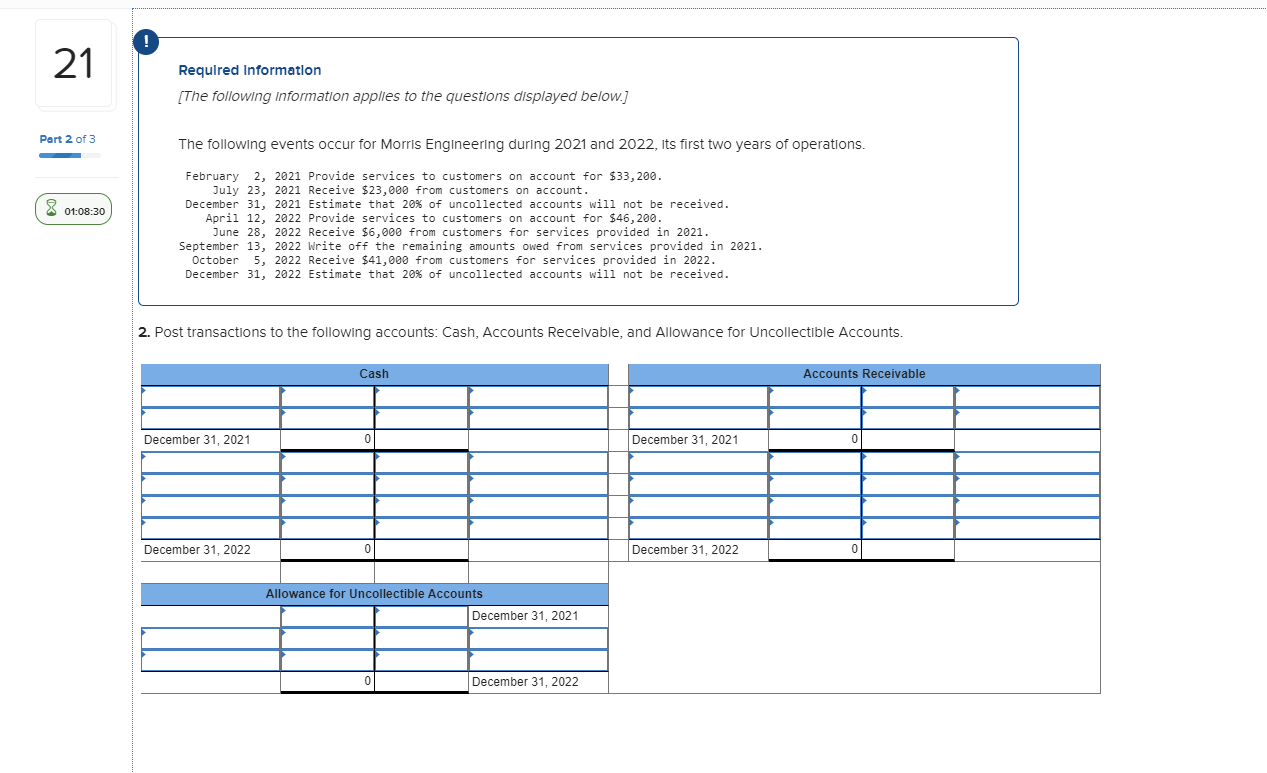Click Cash December 31, 2021 balance cell showing 0
Viewport: 1267px width, 773px height.
pos(327,440)
